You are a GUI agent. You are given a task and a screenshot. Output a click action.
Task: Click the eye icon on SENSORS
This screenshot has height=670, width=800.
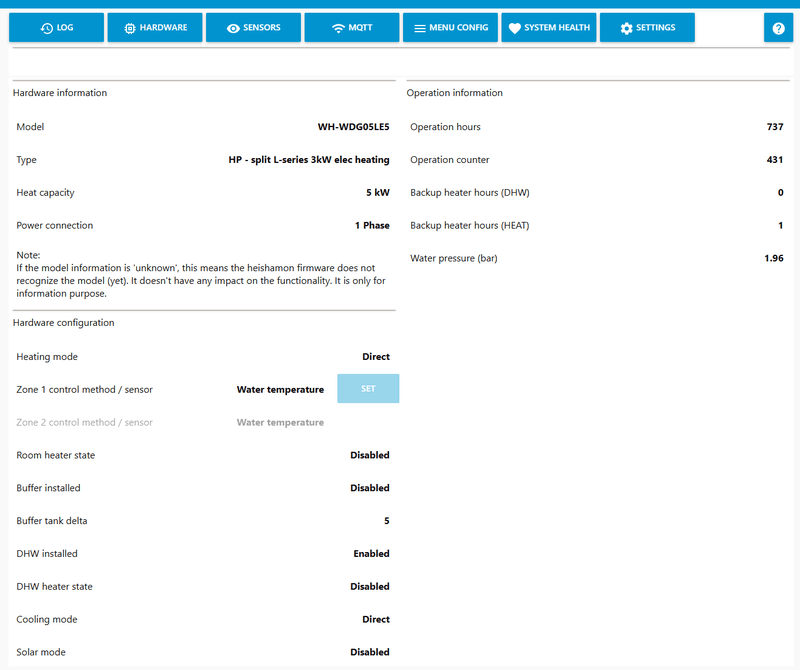pos(233,29)
